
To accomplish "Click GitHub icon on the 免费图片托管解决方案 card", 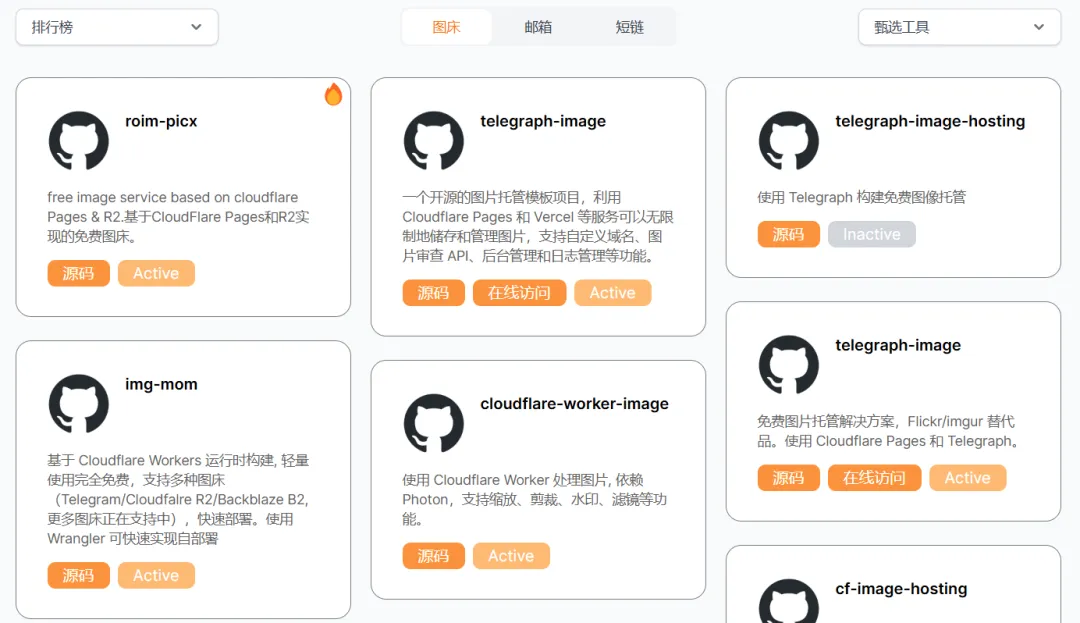I will [x=789, y=364].
